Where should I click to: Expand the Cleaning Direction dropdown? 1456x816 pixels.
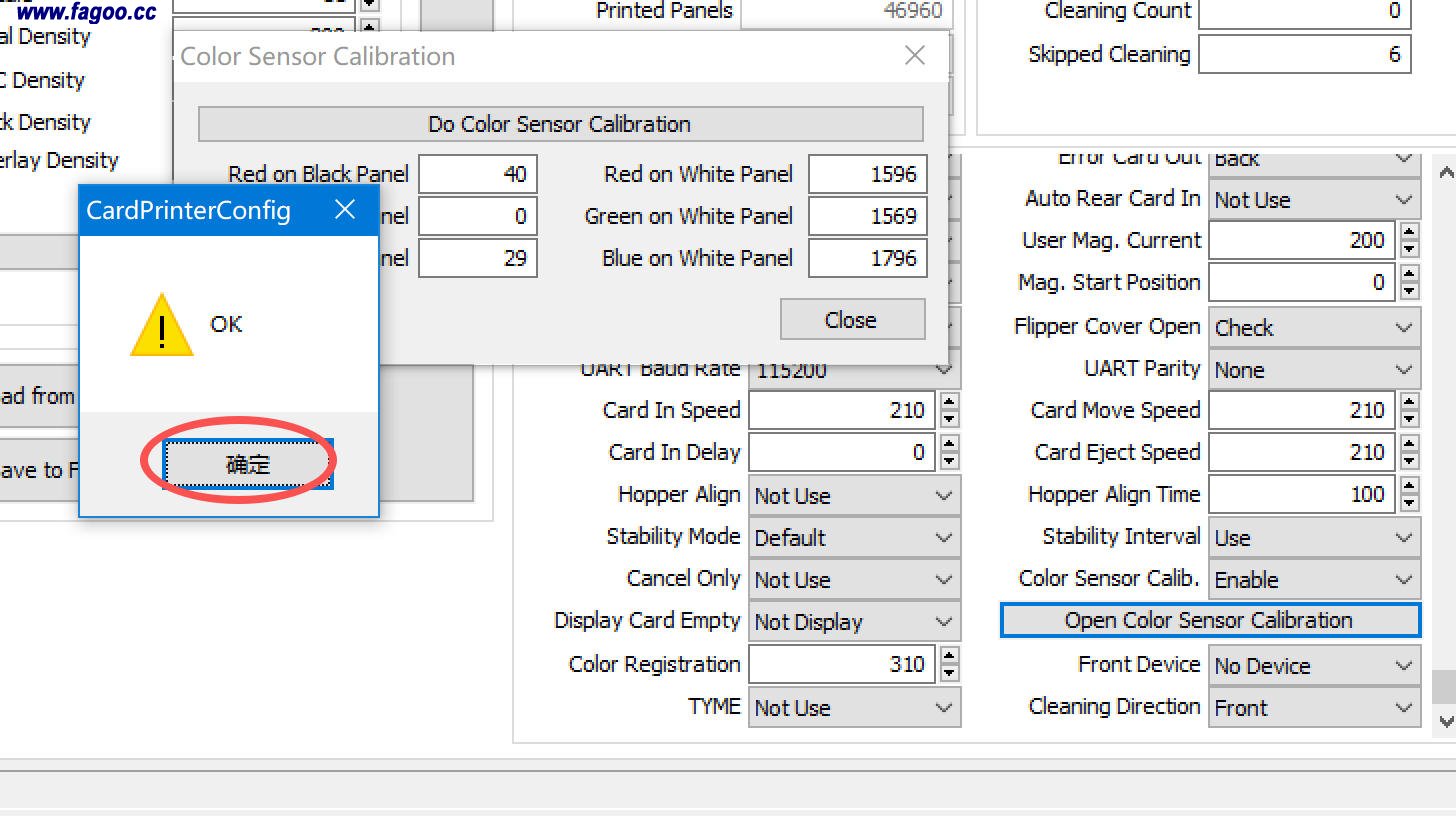1314,708
